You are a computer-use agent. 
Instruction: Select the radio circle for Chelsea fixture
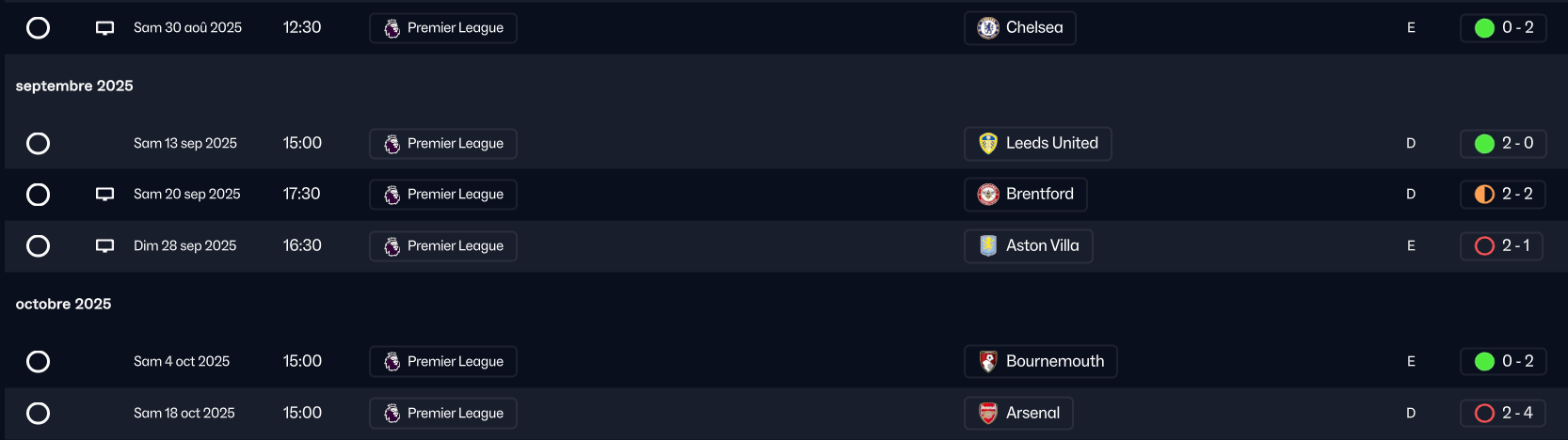[x=39, y=28]
